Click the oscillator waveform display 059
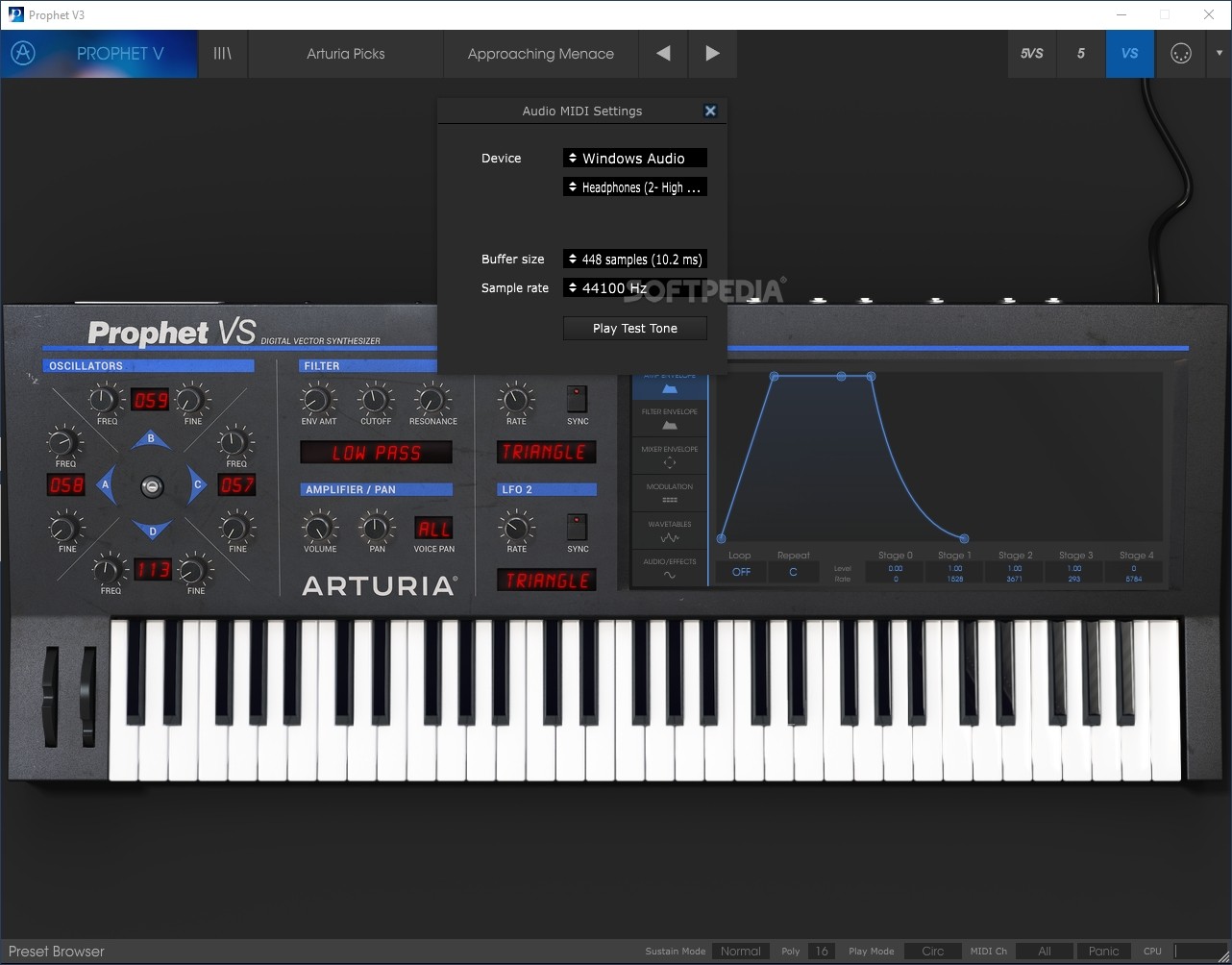 click(x=151, y=400)
